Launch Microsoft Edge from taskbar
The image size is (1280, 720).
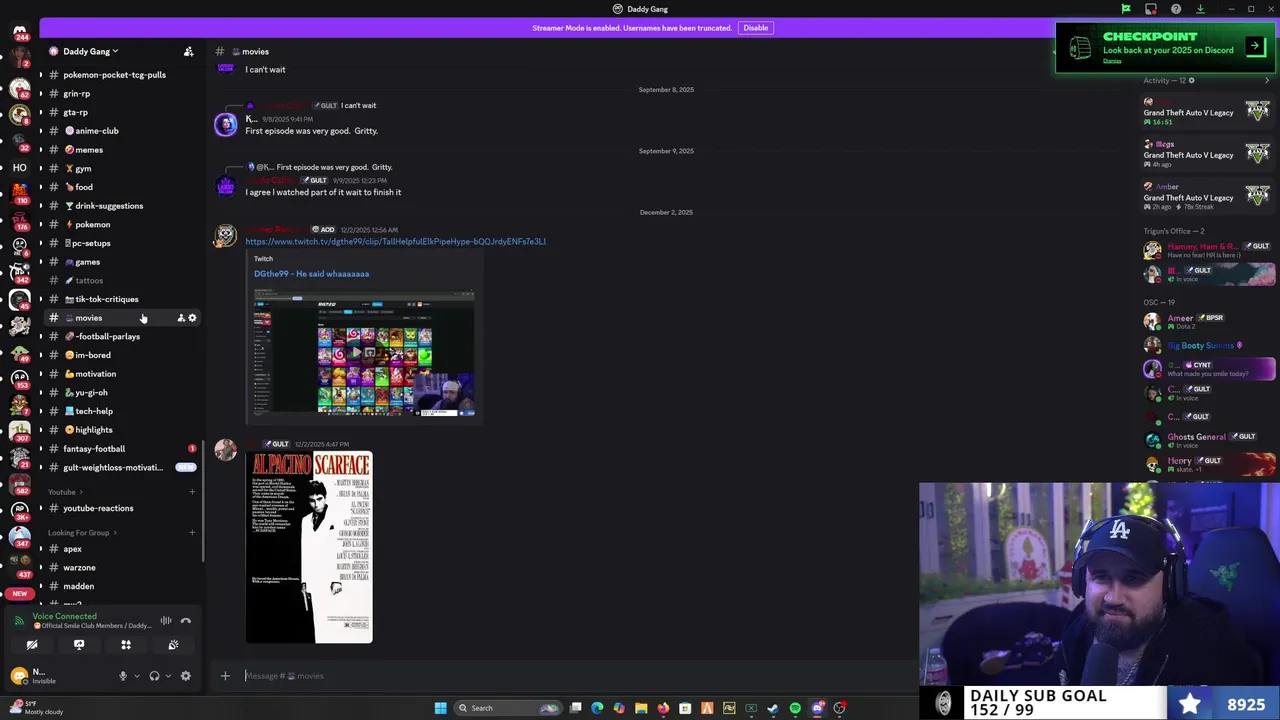tap(597, 708)
